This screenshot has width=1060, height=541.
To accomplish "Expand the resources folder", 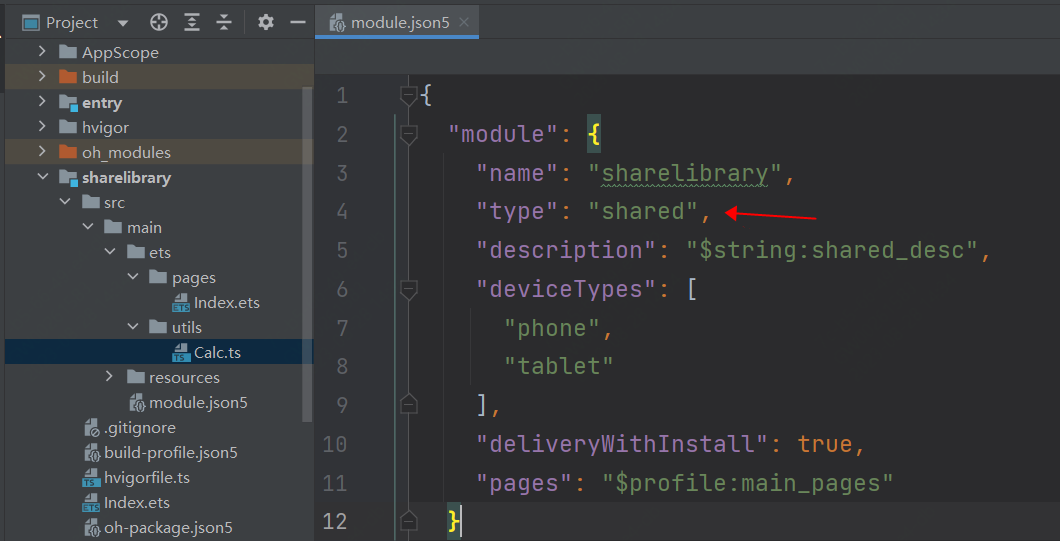I will (110, 377).
